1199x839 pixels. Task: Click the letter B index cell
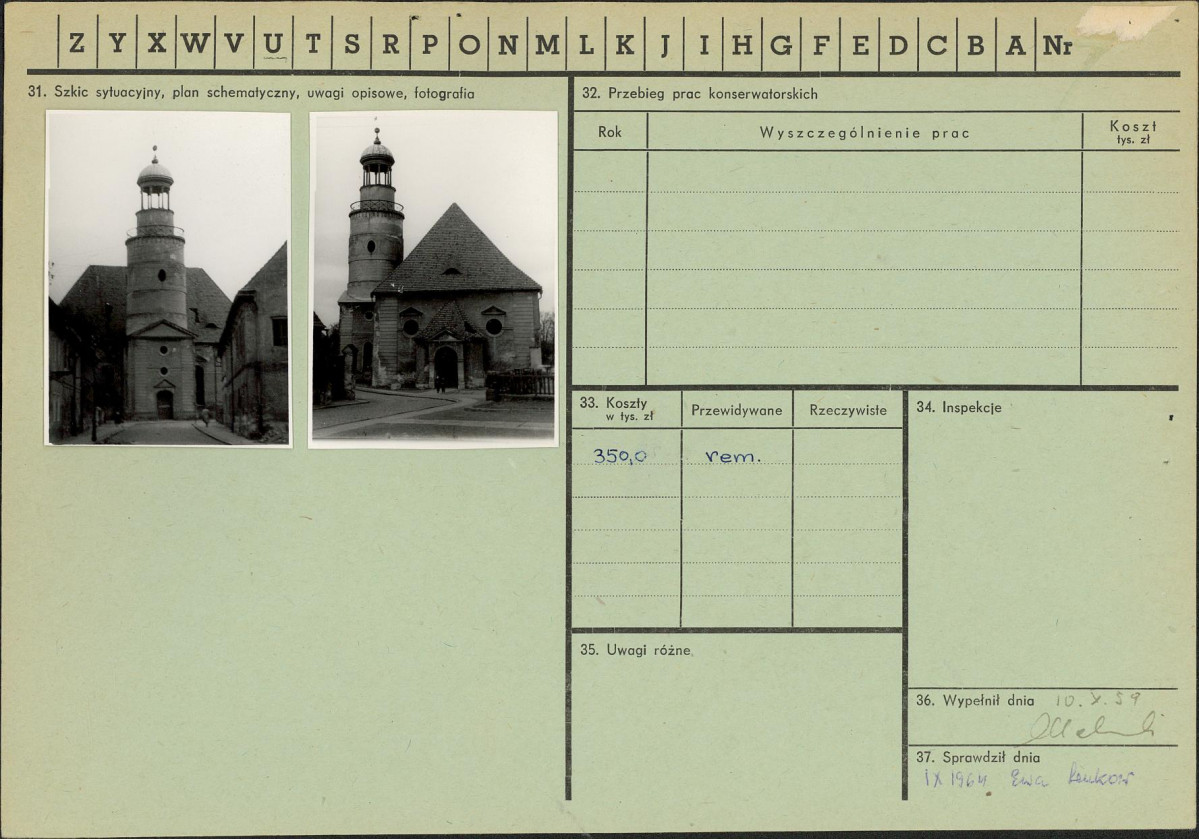[976, 44]
